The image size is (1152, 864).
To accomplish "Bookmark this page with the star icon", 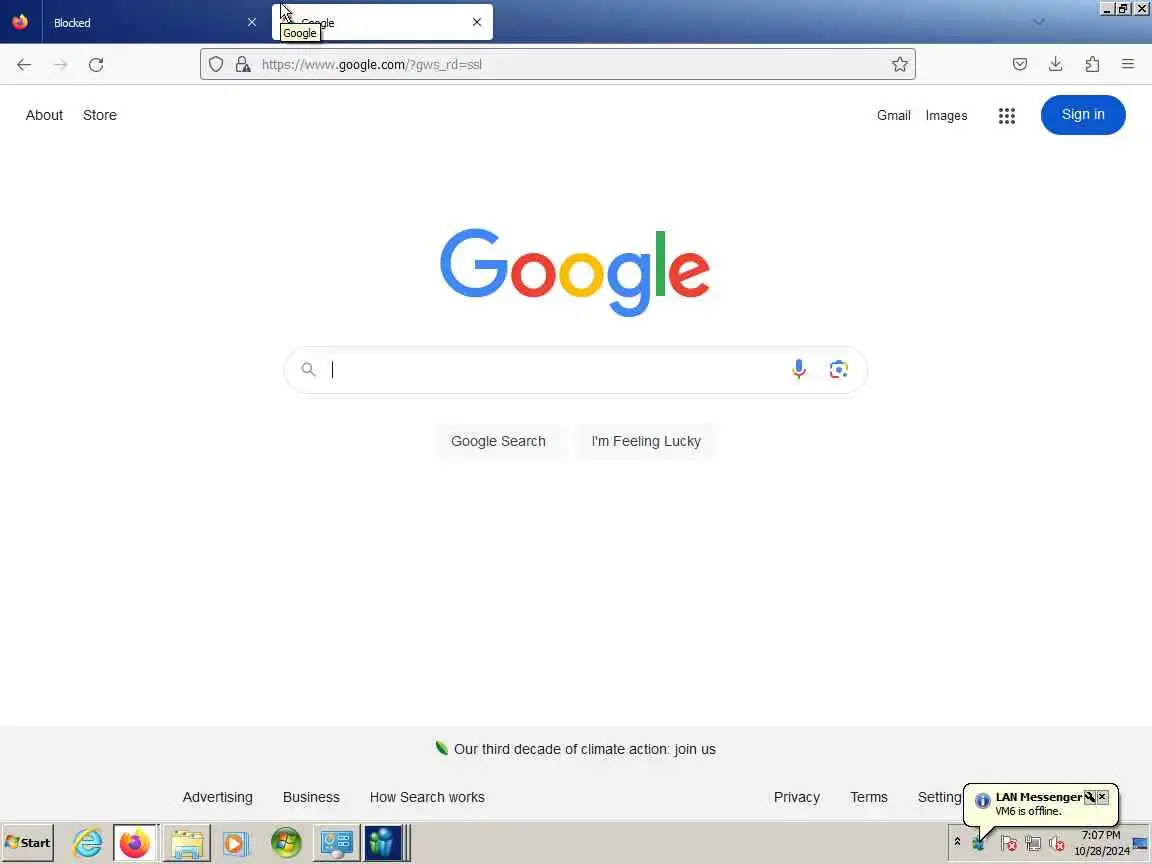I will pyautogui.click(x=899, y=65).
